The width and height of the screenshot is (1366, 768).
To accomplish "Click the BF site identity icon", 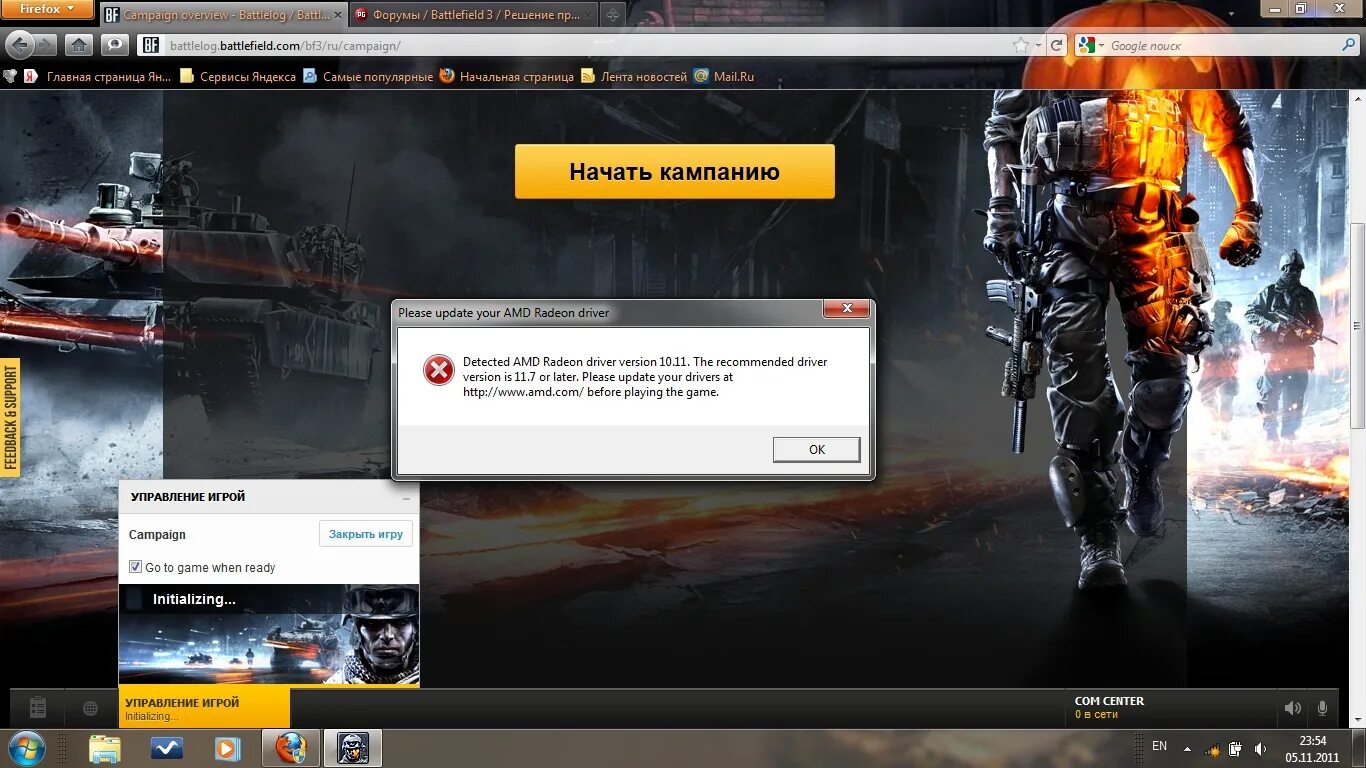I will pyautogui.click(x=150, y=45).
